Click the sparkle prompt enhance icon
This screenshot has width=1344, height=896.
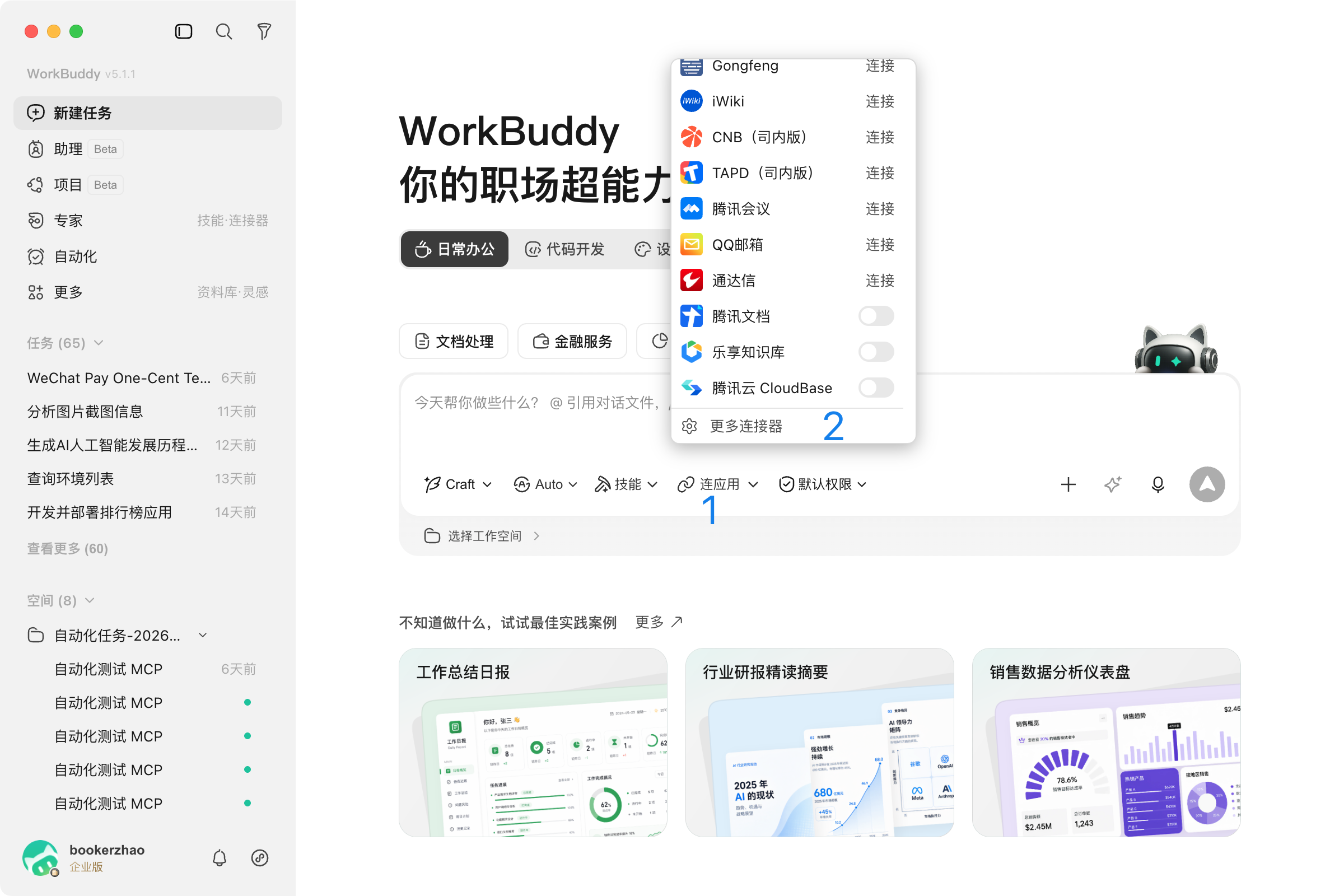(x=1113, y=484)
